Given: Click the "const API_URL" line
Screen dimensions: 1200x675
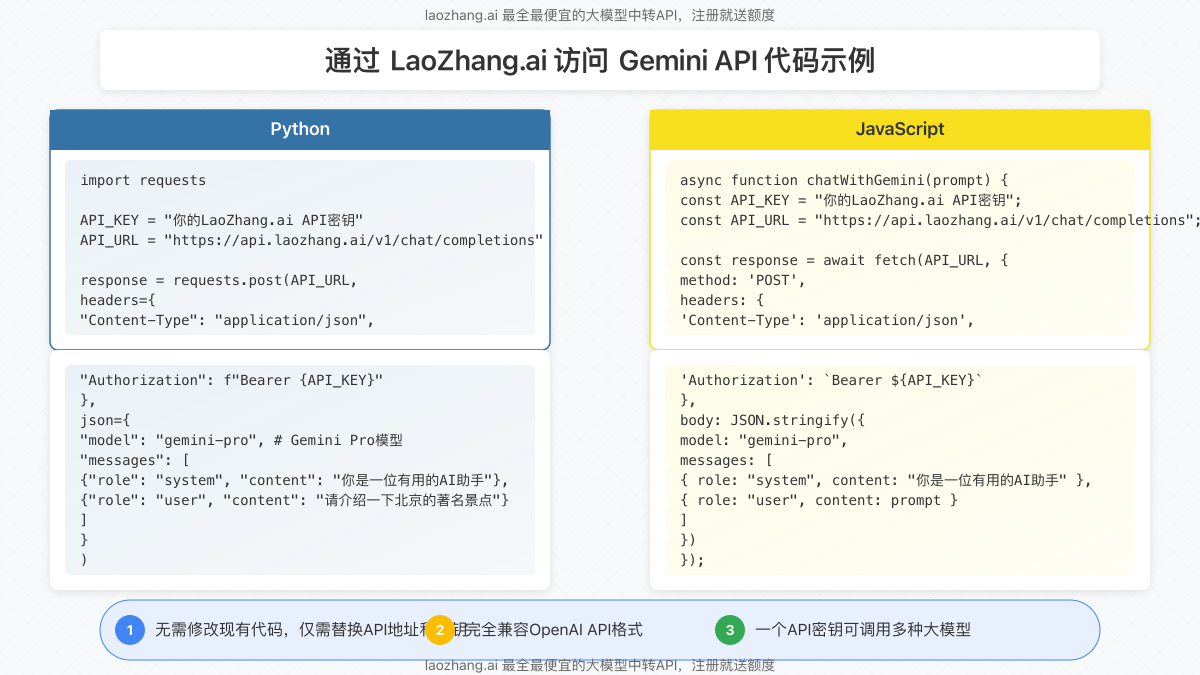Looking at the screenshot, I should click(x=940, y=220).
